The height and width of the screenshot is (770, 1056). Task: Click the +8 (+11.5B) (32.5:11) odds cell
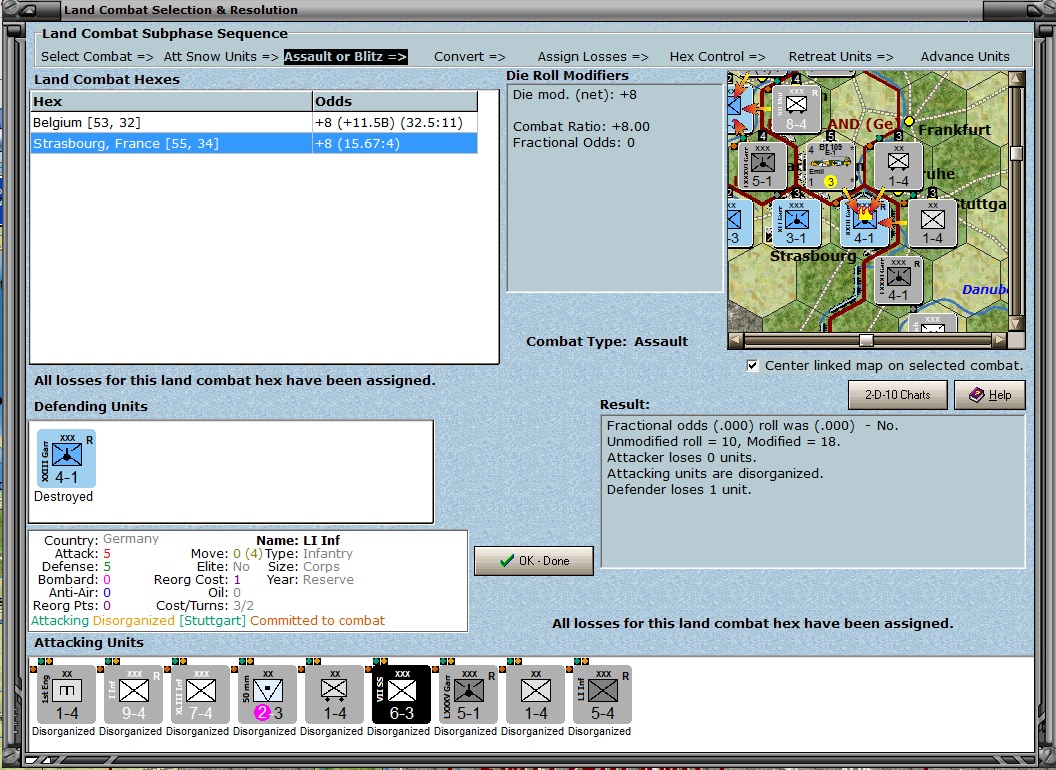395,123
